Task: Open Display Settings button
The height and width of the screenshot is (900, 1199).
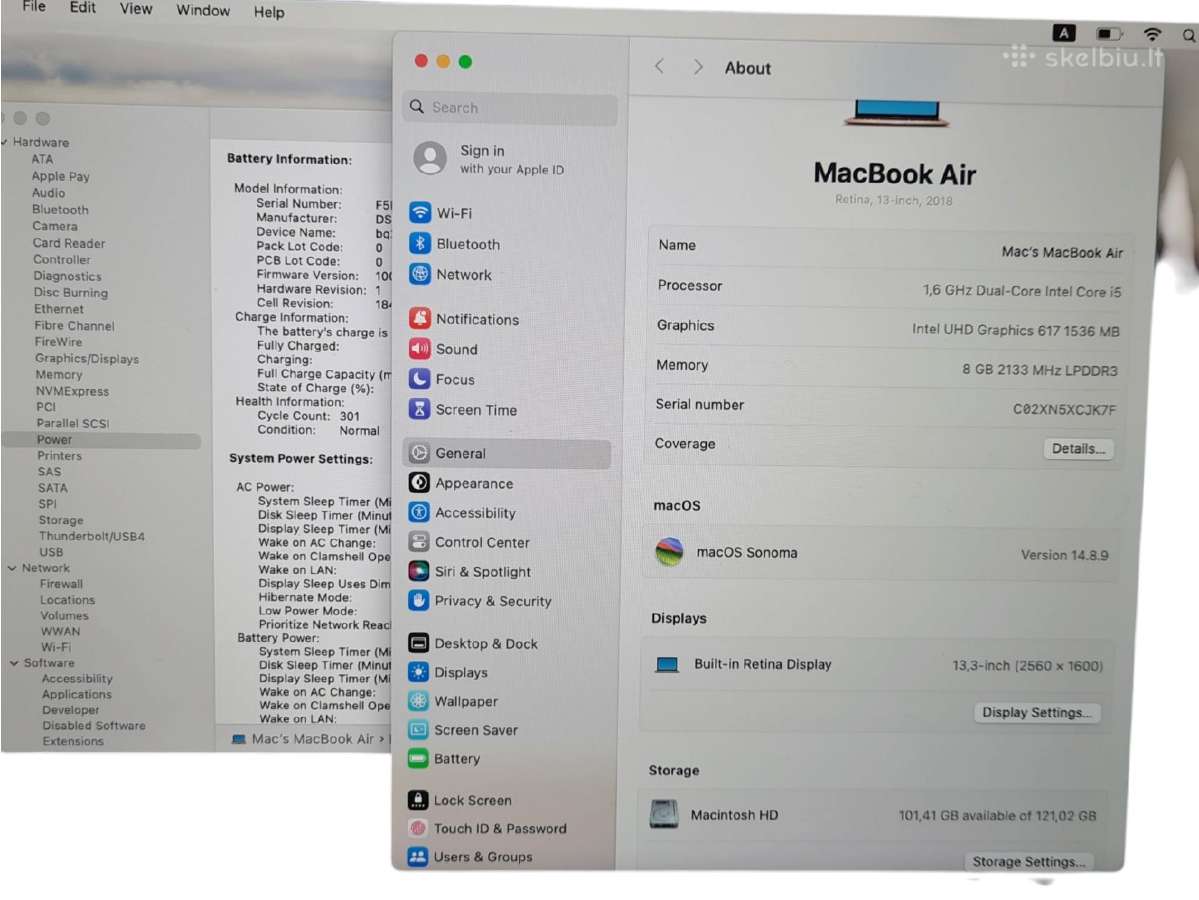Action: [x=1036, y=713]
